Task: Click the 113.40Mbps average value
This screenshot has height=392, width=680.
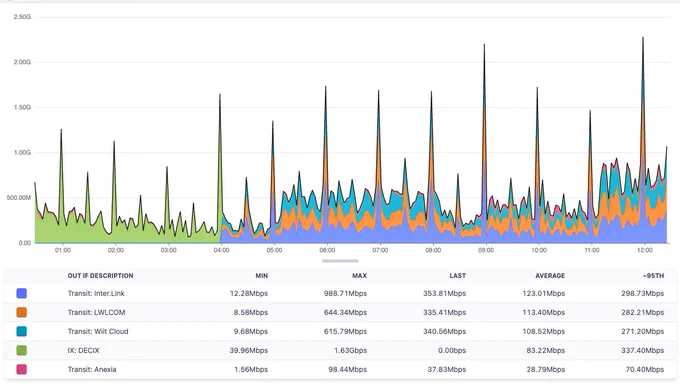Action: (x=543, y=313)
